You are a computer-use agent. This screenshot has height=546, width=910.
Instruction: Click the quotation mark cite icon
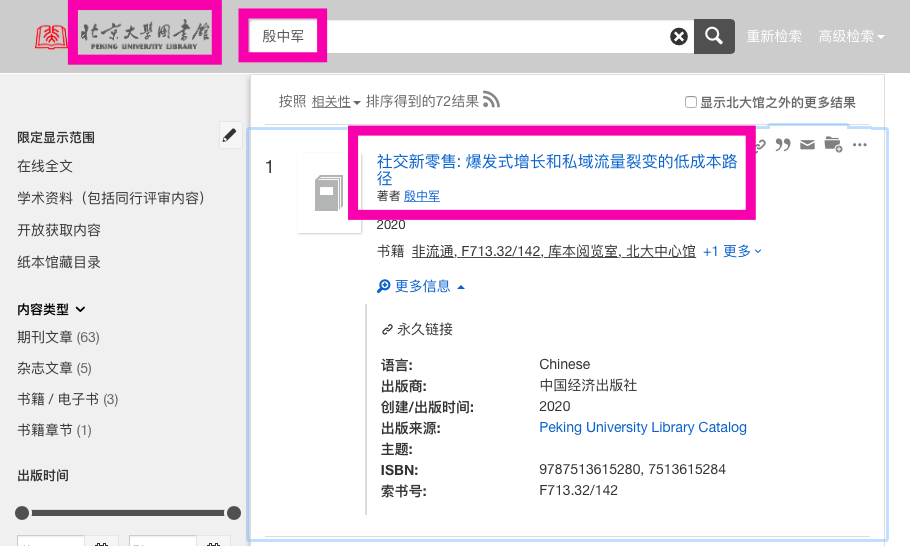[x=783, y=145]
